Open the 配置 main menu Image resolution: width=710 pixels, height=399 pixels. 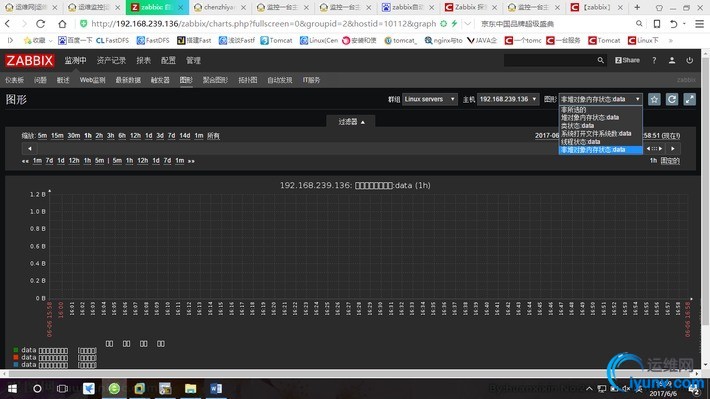[x=168, y=60]
